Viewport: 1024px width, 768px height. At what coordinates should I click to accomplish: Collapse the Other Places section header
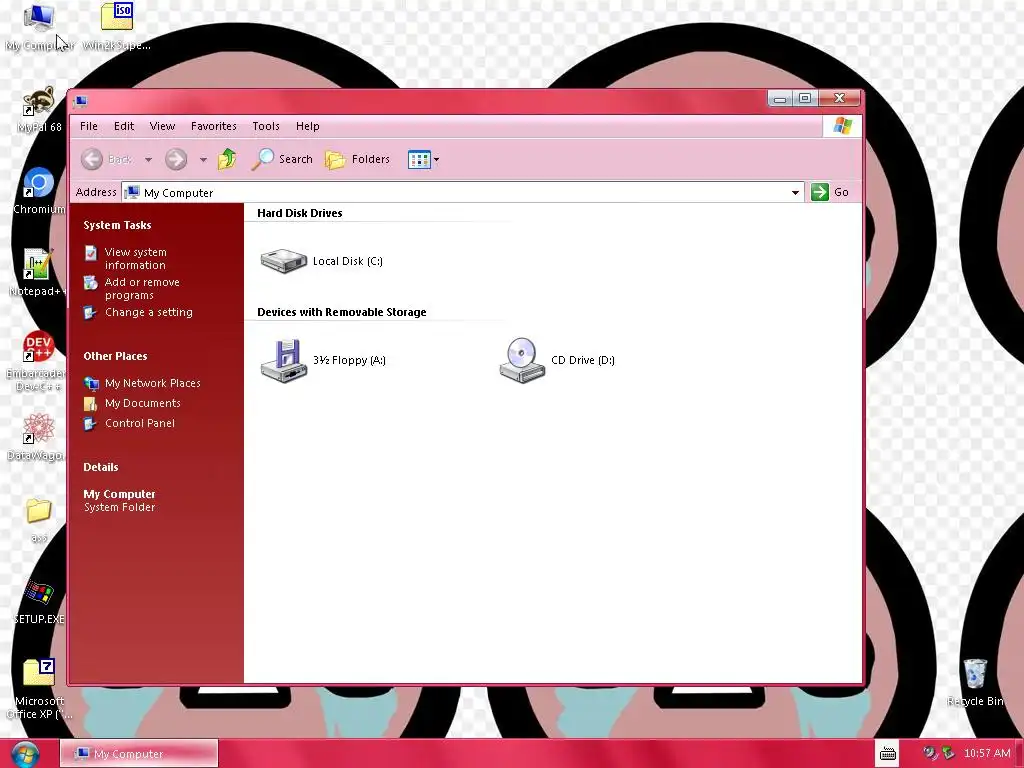tap(116, 356)
